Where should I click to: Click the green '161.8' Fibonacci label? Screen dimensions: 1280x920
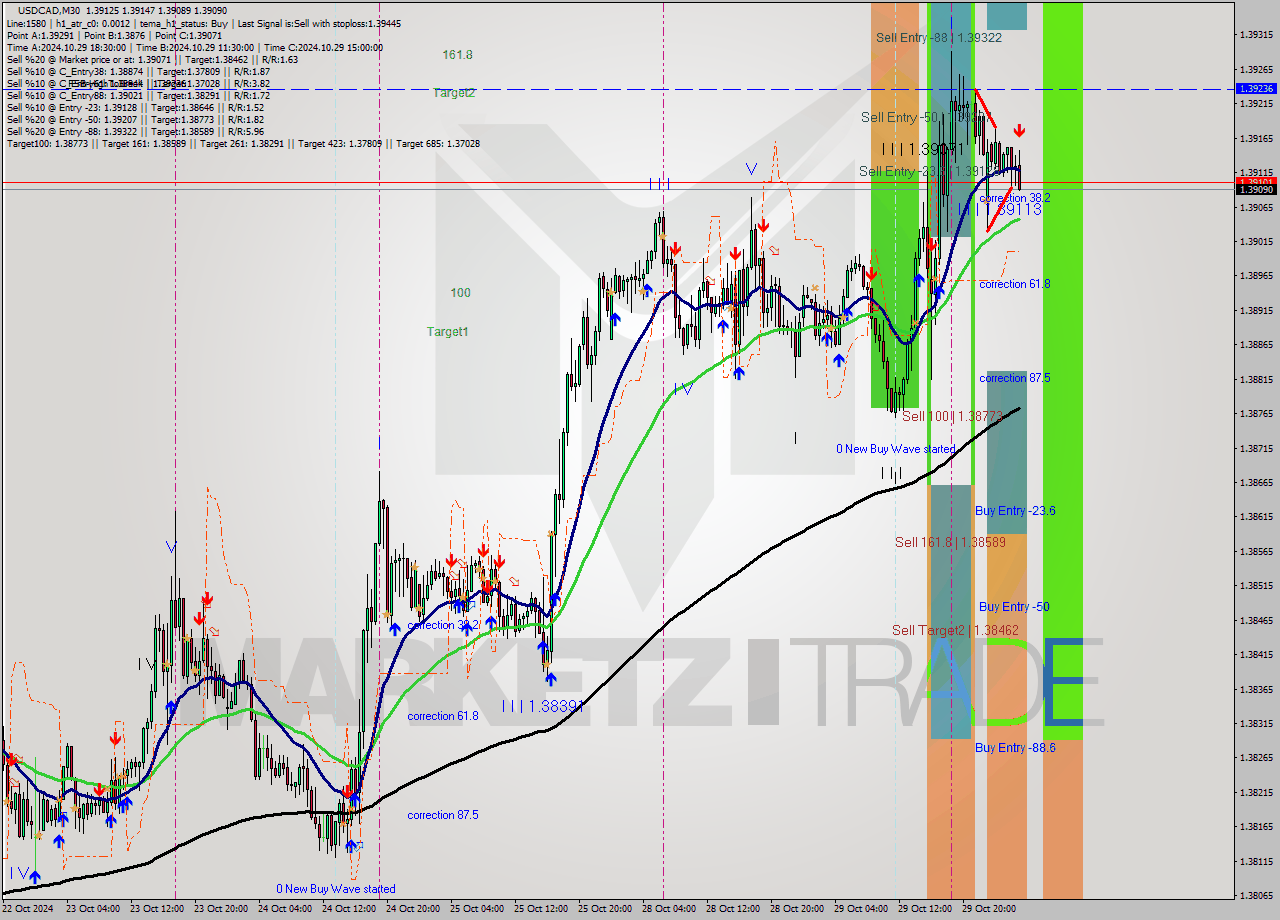pyautogui.click(x=458, y=55)
